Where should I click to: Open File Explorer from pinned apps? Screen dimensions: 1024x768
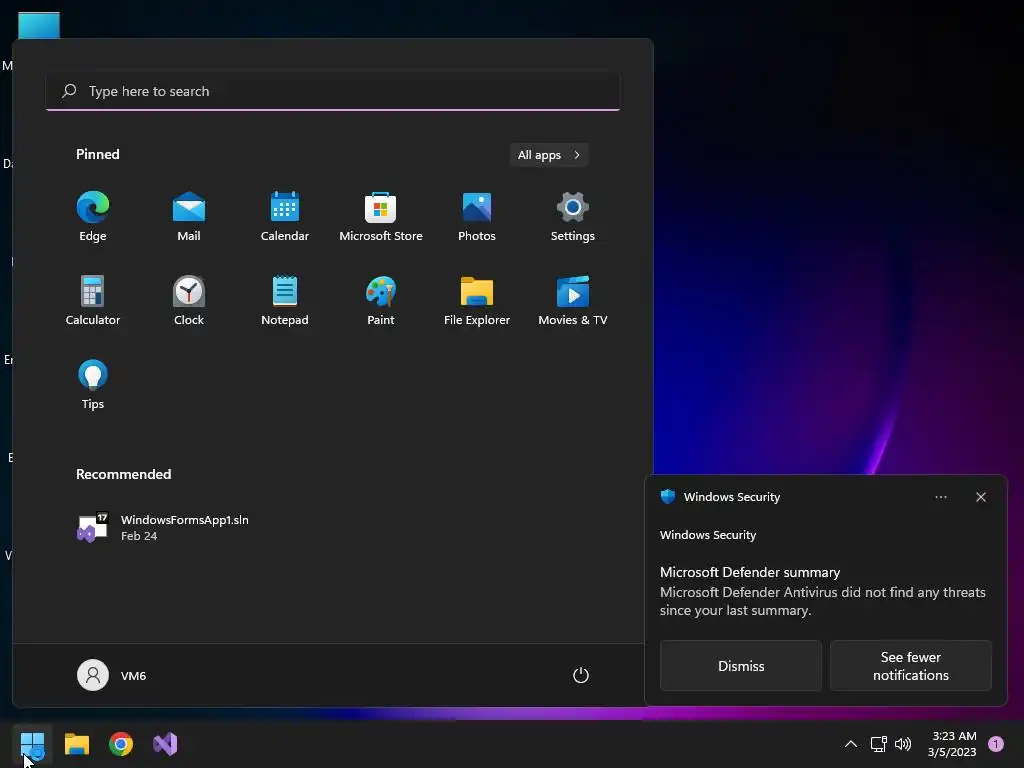477,300
